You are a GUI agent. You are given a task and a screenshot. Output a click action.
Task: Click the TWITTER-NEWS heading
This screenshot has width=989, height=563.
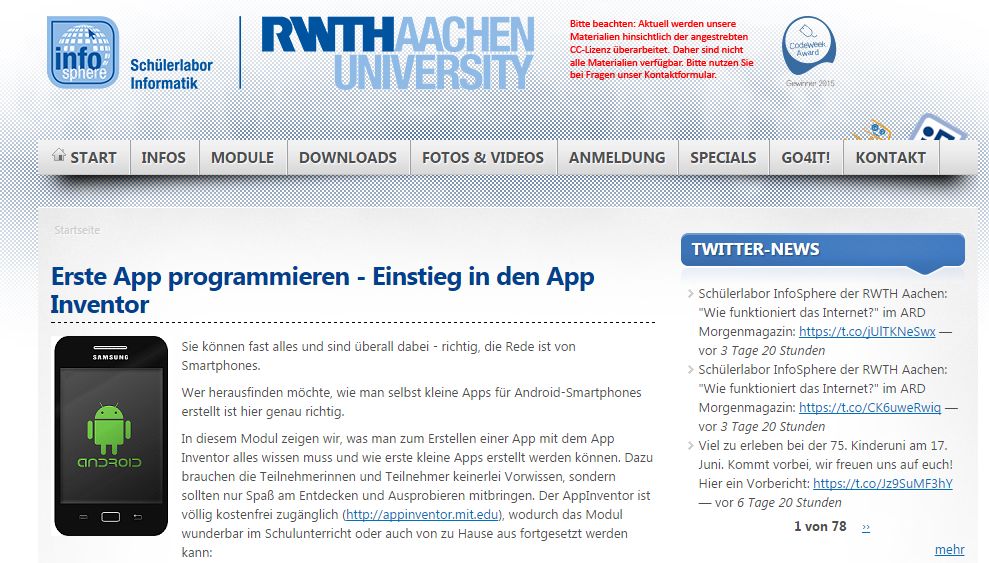click(755, 249)
